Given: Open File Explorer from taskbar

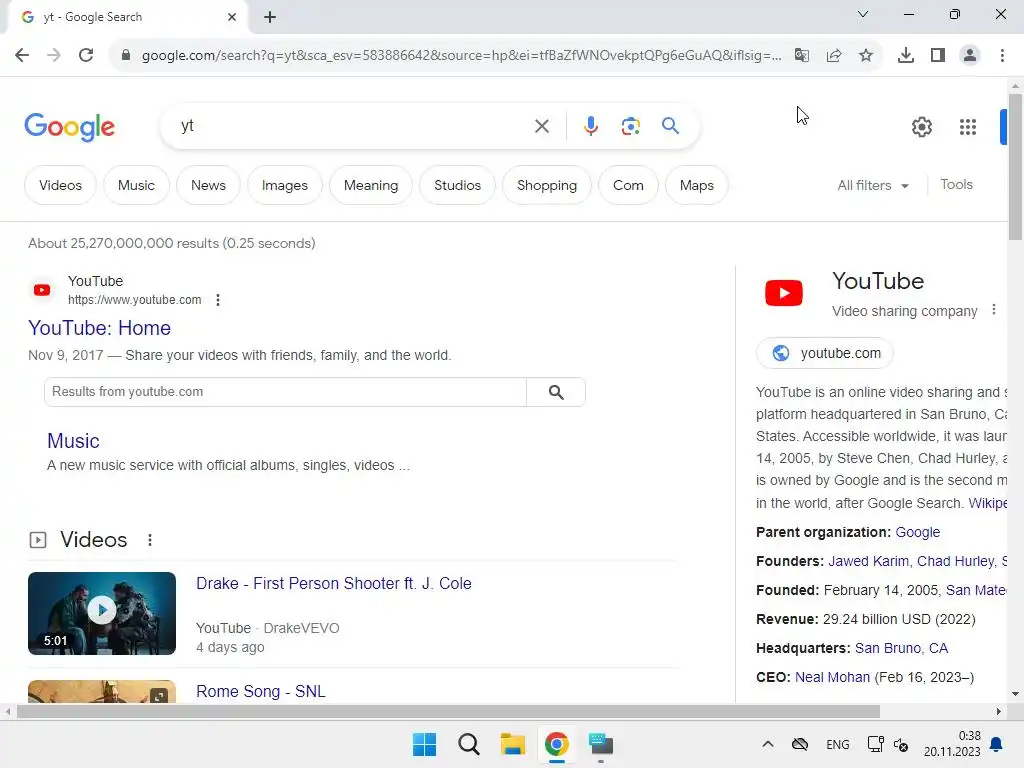Looking at the screenshot, I should pyautogui.click(x=513, y=744).
